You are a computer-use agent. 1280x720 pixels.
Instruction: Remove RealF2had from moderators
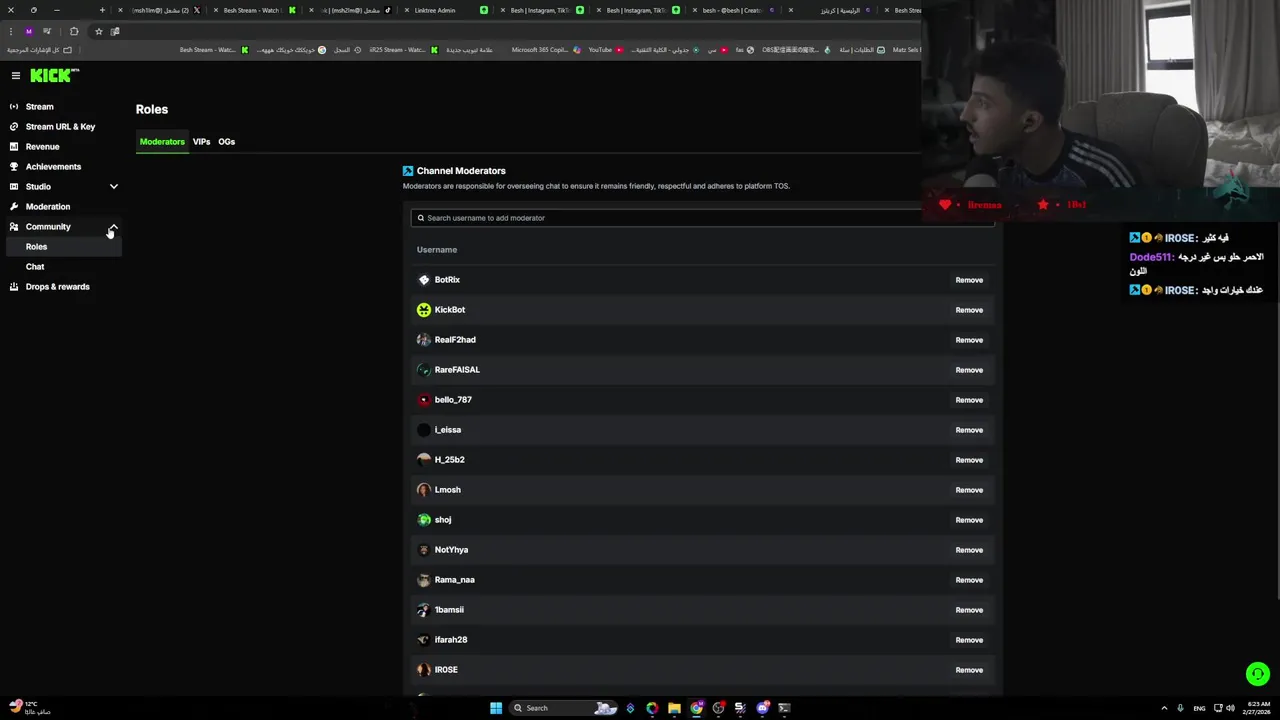(969, 340)
